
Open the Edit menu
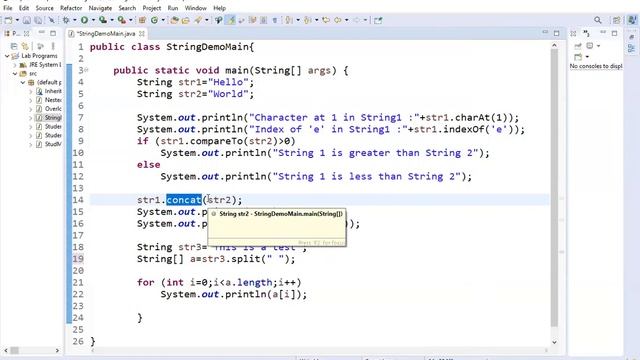[x=24, y=8]
